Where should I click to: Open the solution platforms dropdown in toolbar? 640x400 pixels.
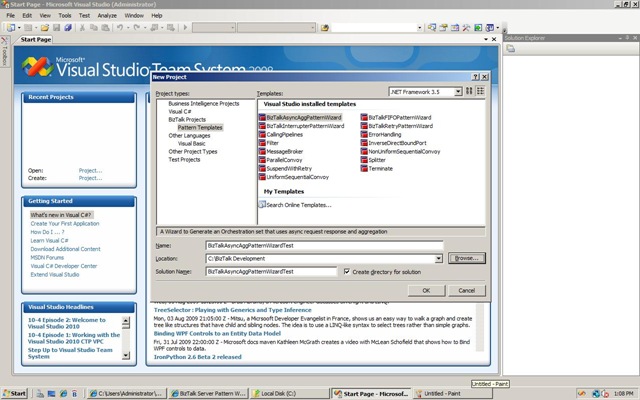tap(313, 28)
